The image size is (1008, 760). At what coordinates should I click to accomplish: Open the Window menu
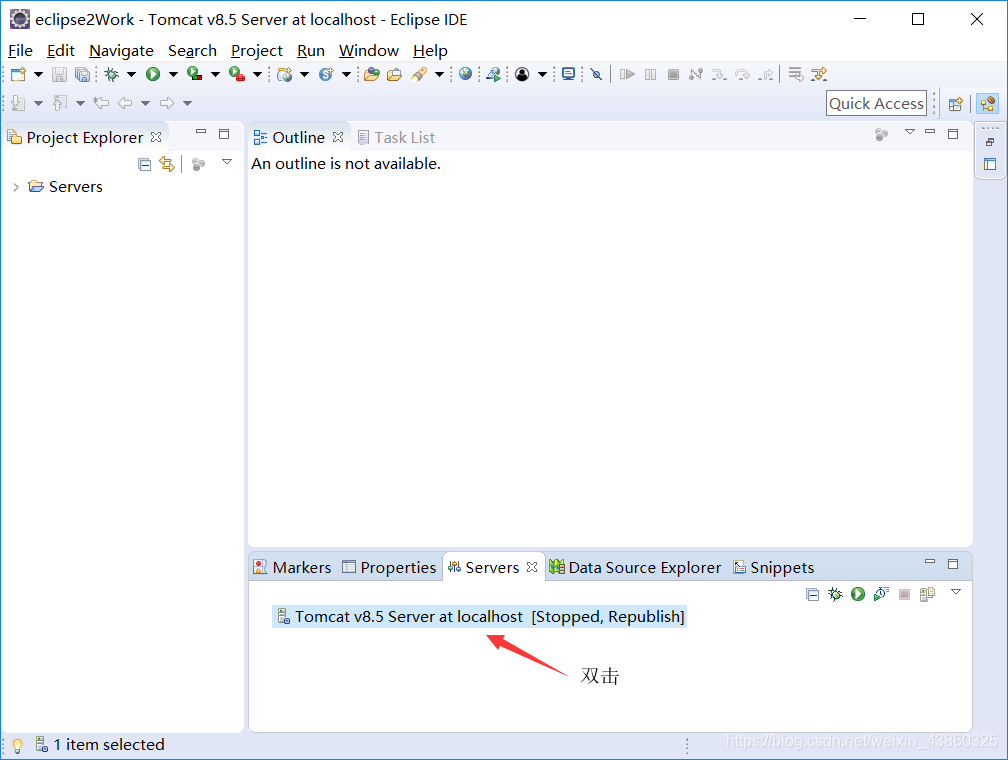[x=369, y=51]
